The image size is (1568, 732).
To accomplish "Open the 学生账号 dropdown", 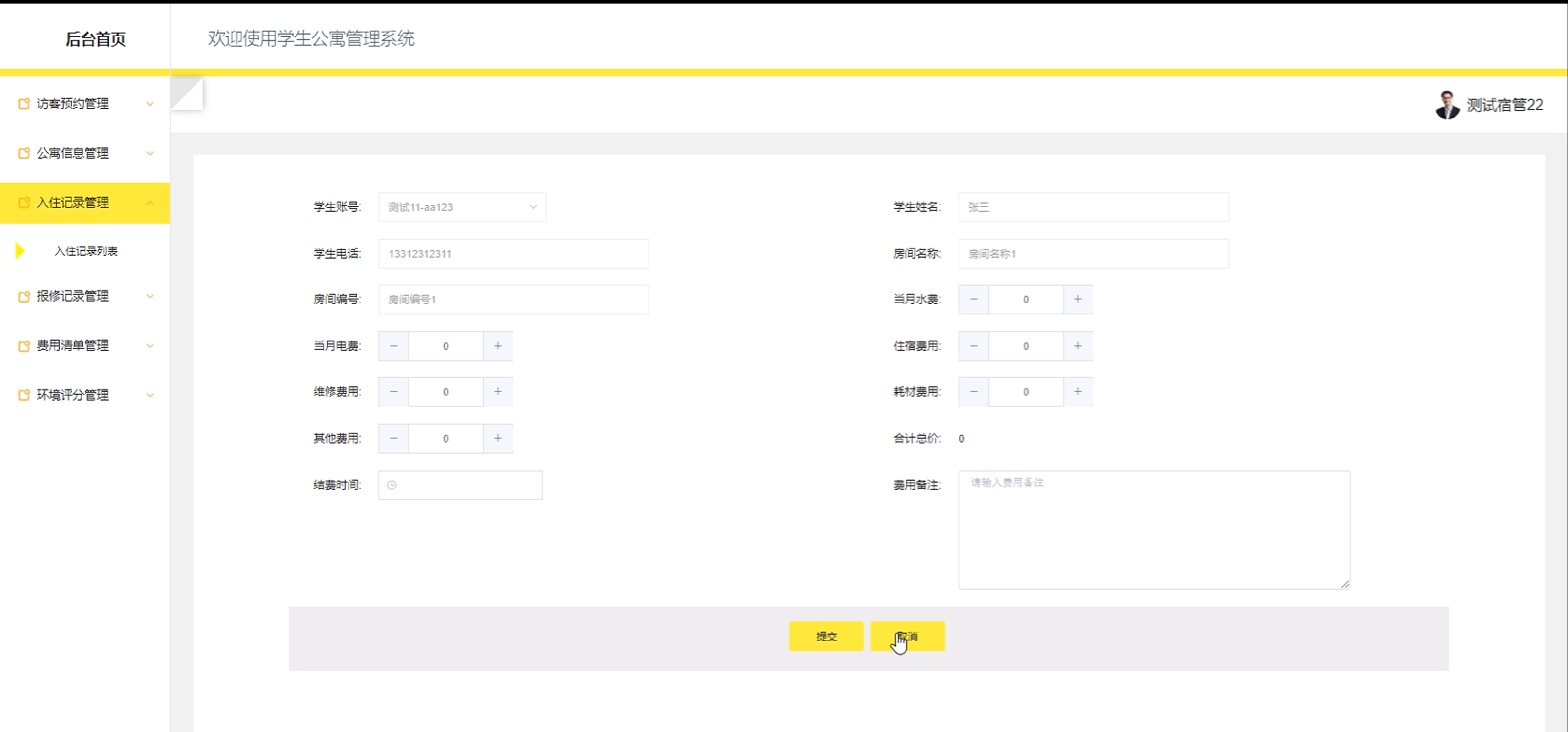I will (462, 207).
